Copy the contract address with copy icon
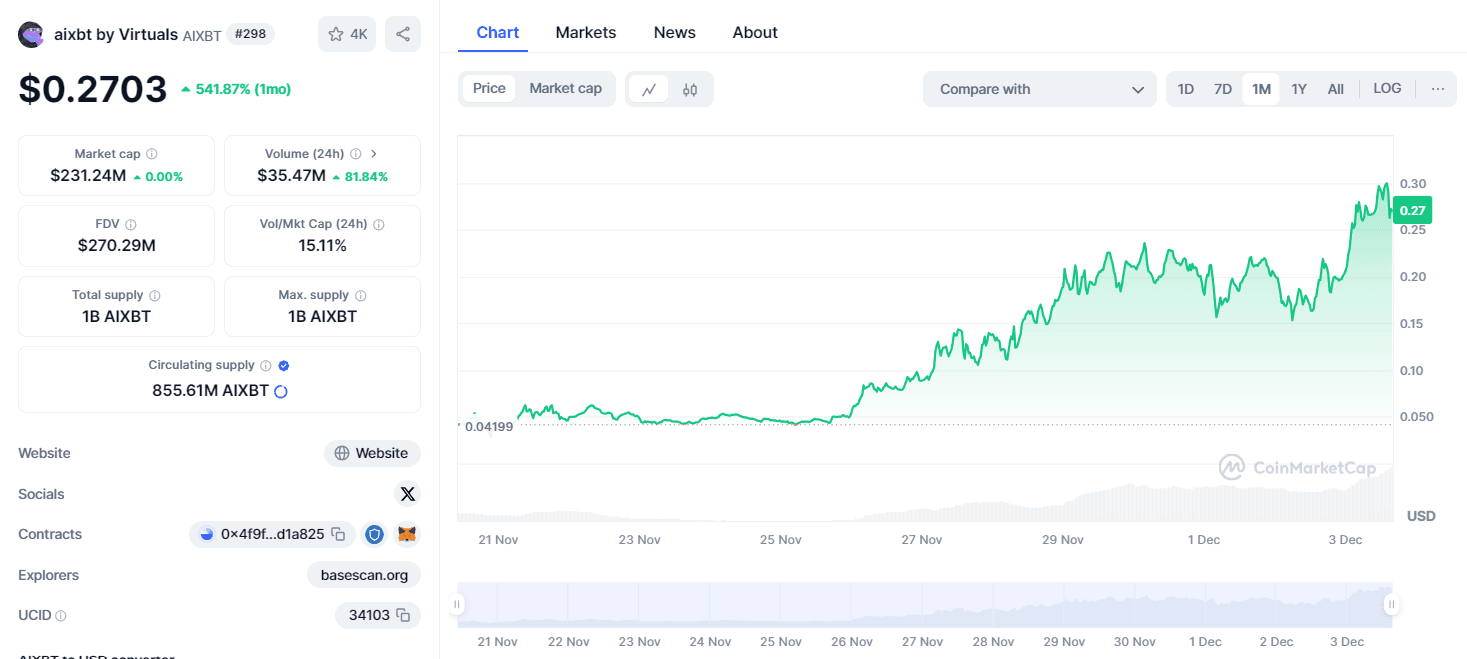The image size is (1467, 659). tap(336, 534)
